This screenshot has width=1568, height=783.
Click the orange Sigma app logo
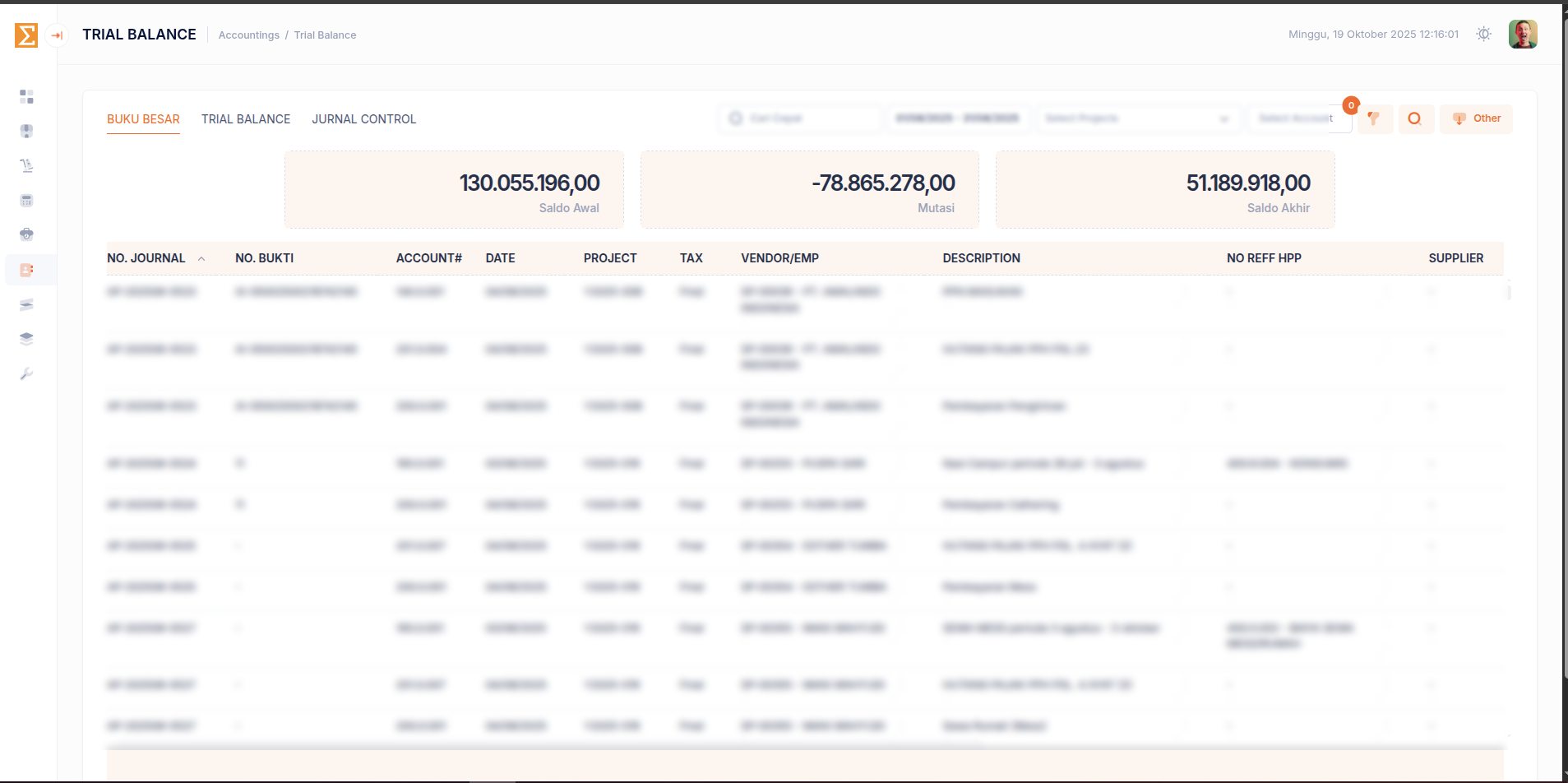click(26, 35)
